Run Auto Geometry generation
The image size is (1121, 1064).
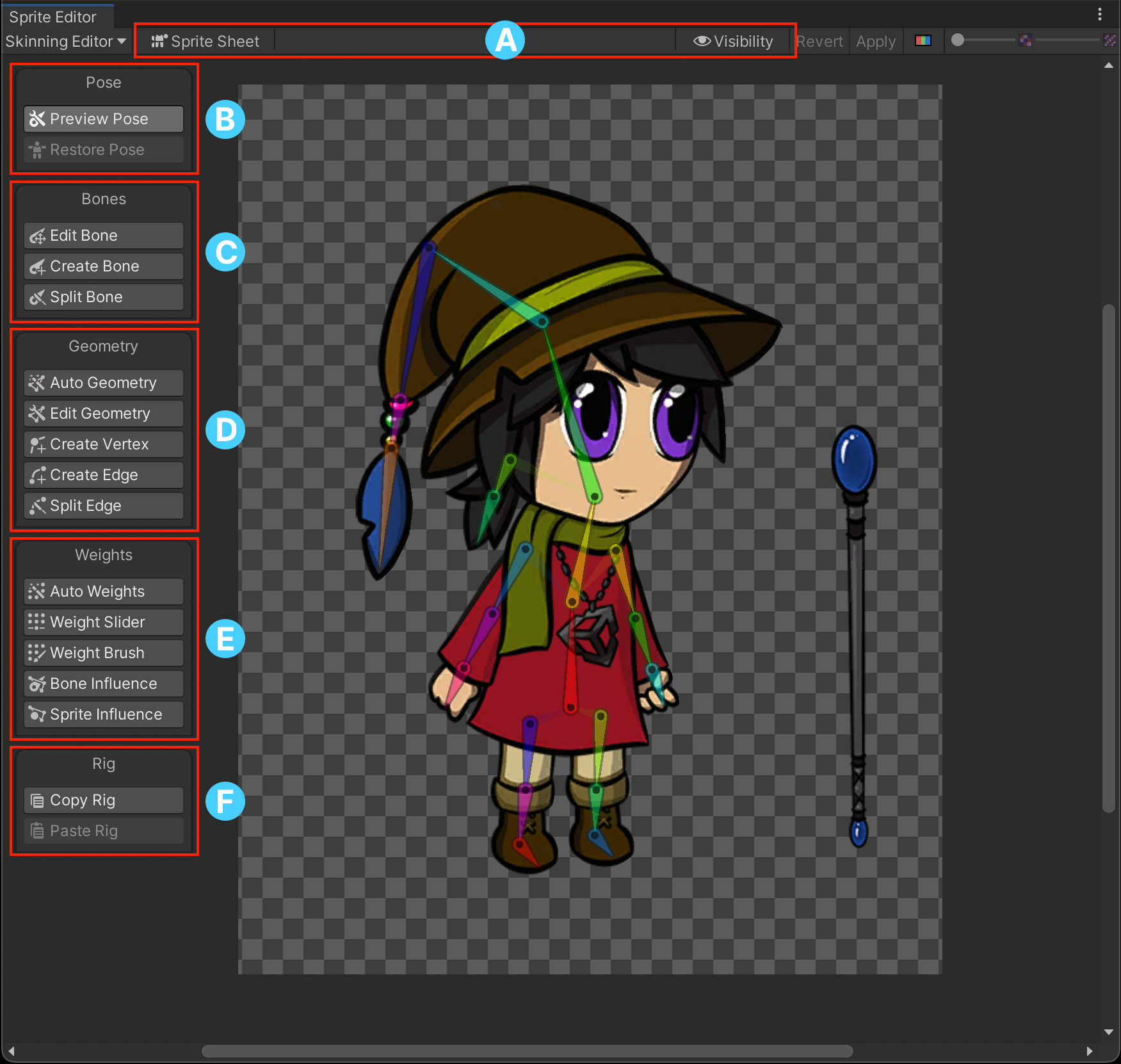pos(104,383)
